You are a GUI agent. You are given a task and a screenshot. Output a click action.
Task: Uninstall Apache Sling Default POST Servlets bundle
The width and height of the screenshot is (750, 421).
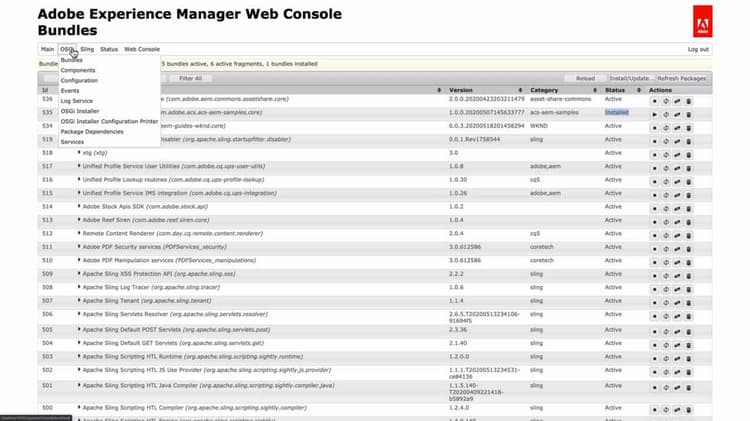point(689,332)
